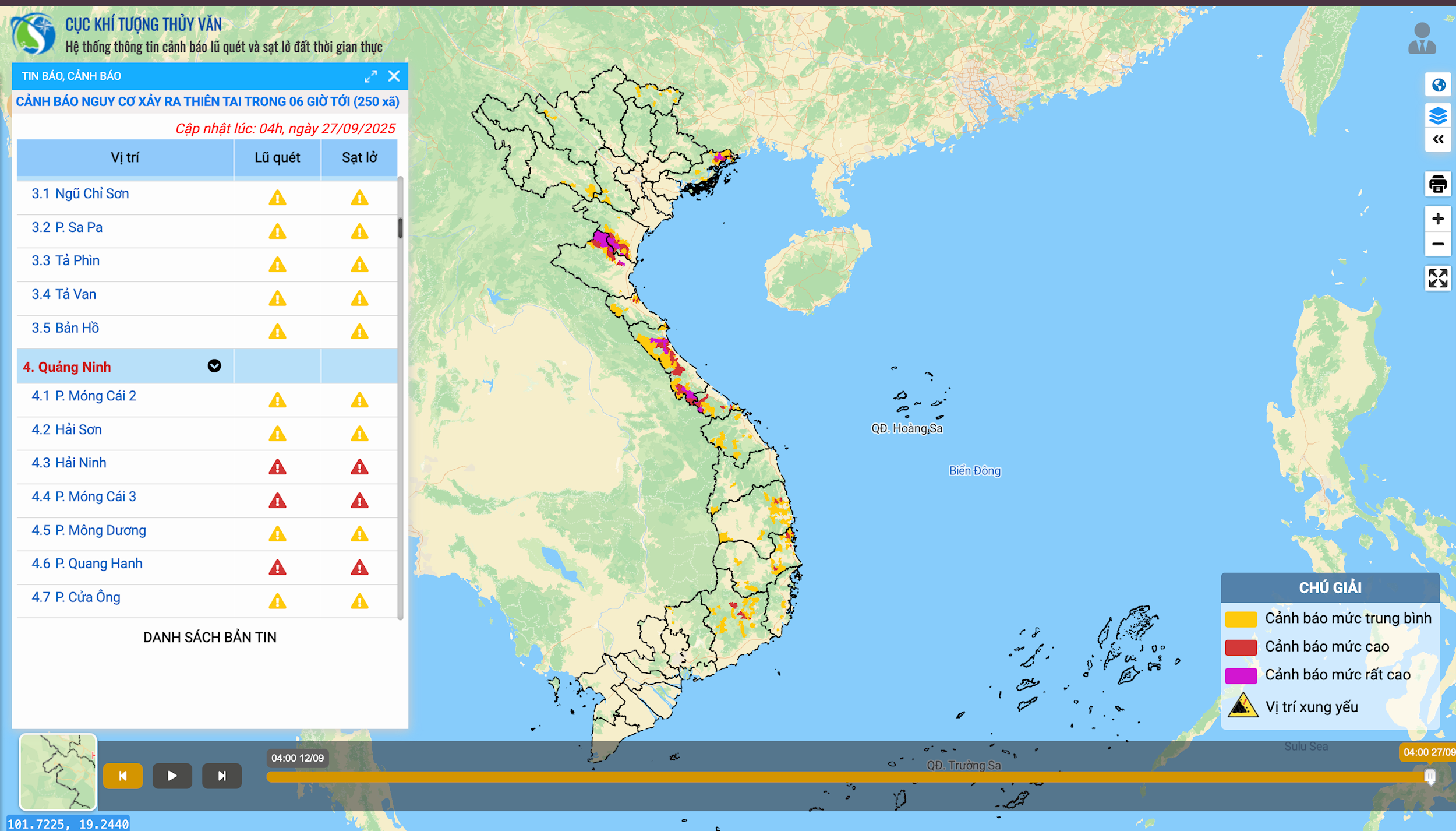Select the P. Sa Pa location link
Screen dimensions: 1456x831
[79, 227]
